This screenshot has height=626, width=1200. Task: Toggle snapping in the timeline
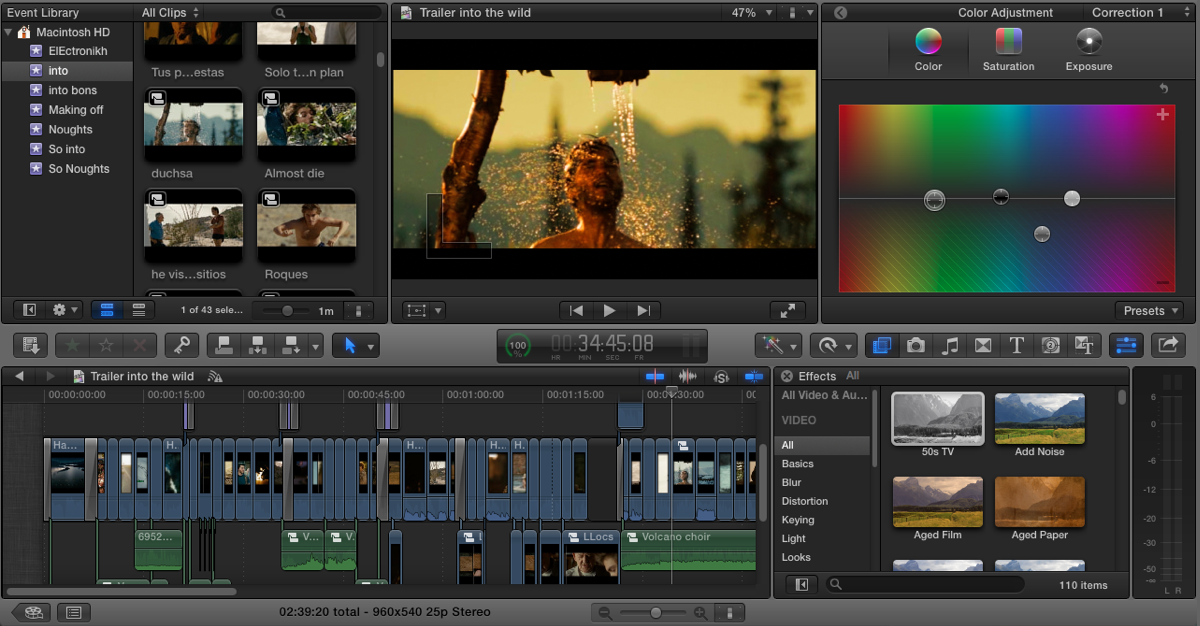tap(753, 377)
